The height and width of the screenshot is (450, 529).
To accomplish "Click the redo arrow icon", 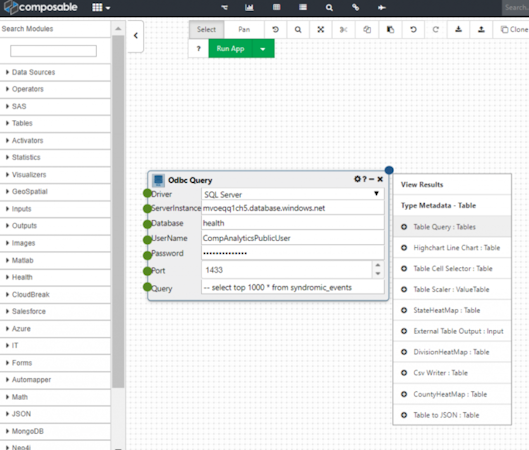I will [436, 30].
